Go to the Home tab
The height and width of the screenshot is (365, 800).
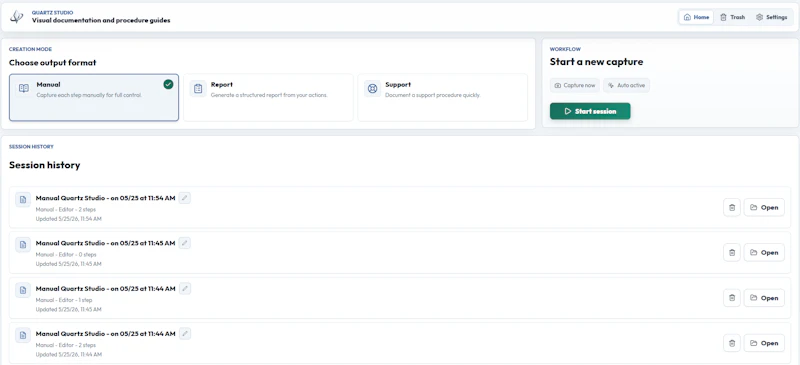(696, 17)
